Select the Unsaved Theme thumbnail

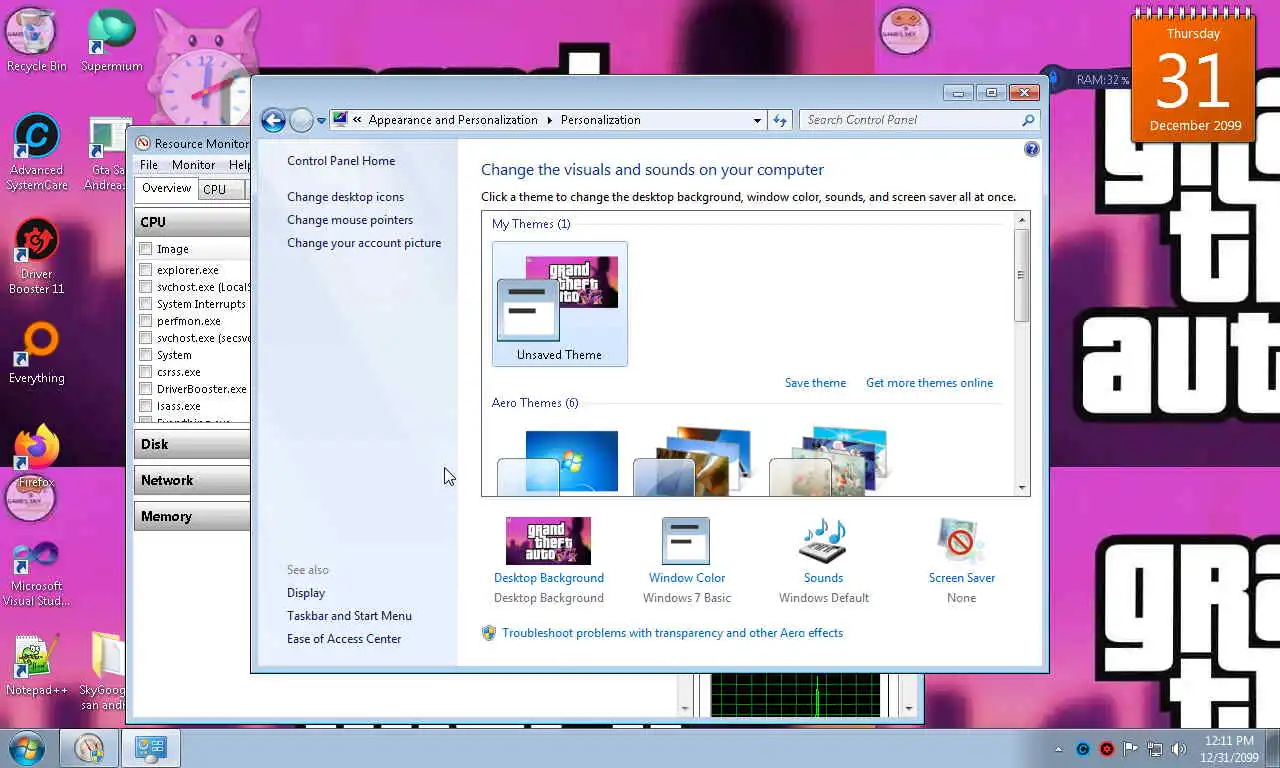pos(560,304)
